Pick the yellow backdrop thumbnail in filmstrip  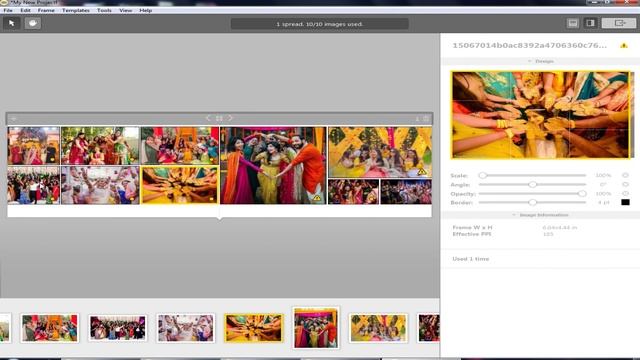[x=378, y=328]
